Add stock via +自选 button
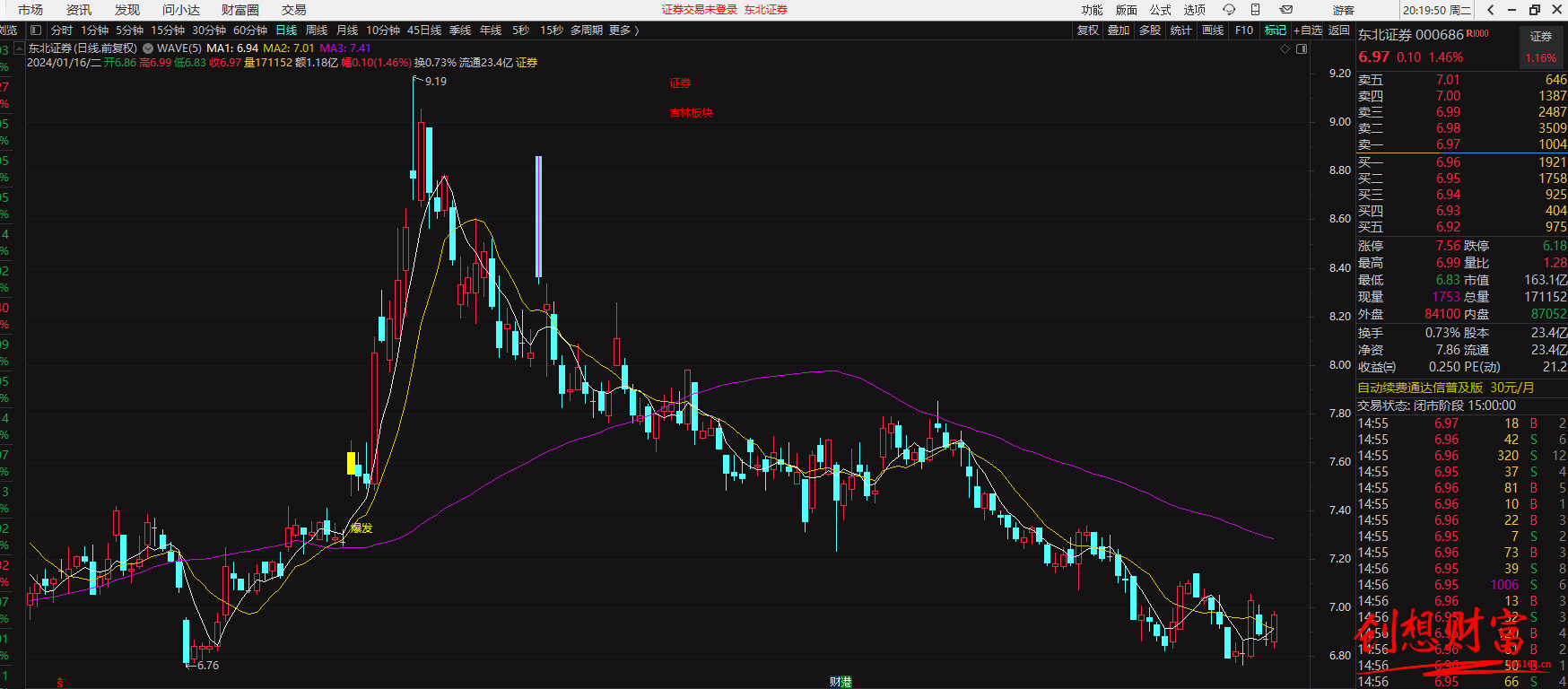The width and height of the screenshot is (1568, 689). pos(1308,31)
